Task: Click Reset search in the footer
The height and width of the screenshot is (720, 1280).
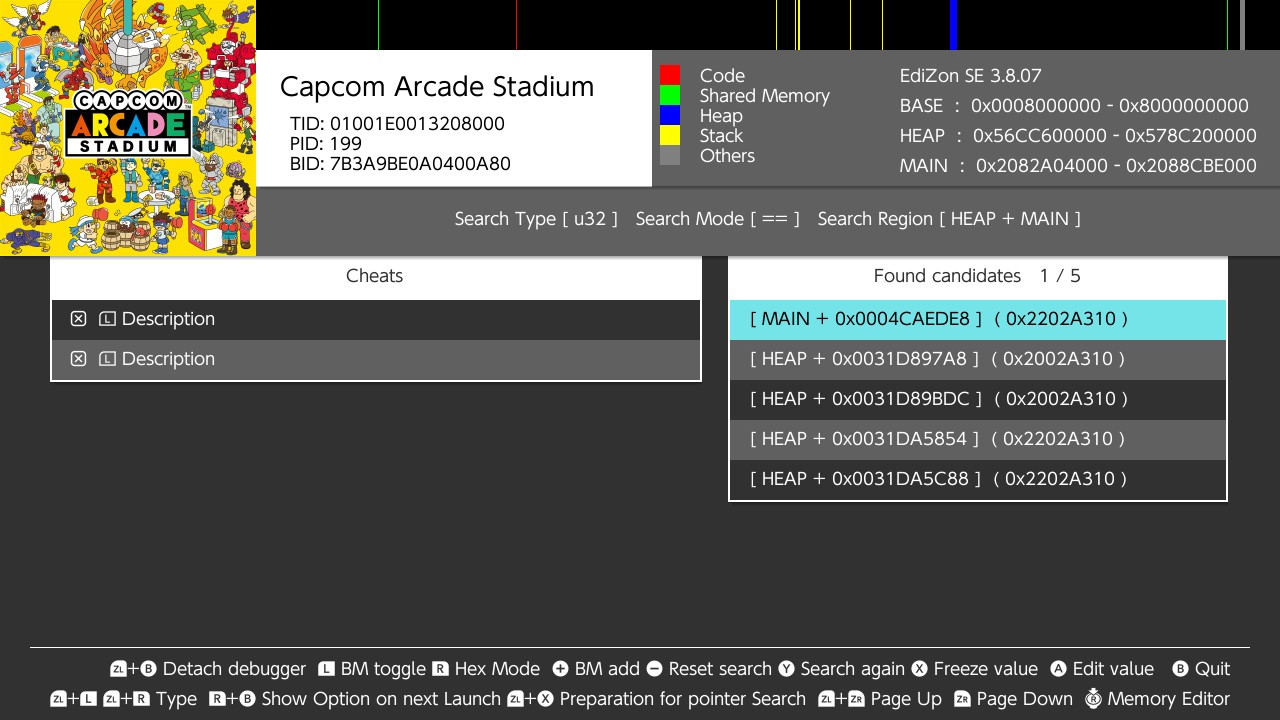Action: click(x=720, y=669)
